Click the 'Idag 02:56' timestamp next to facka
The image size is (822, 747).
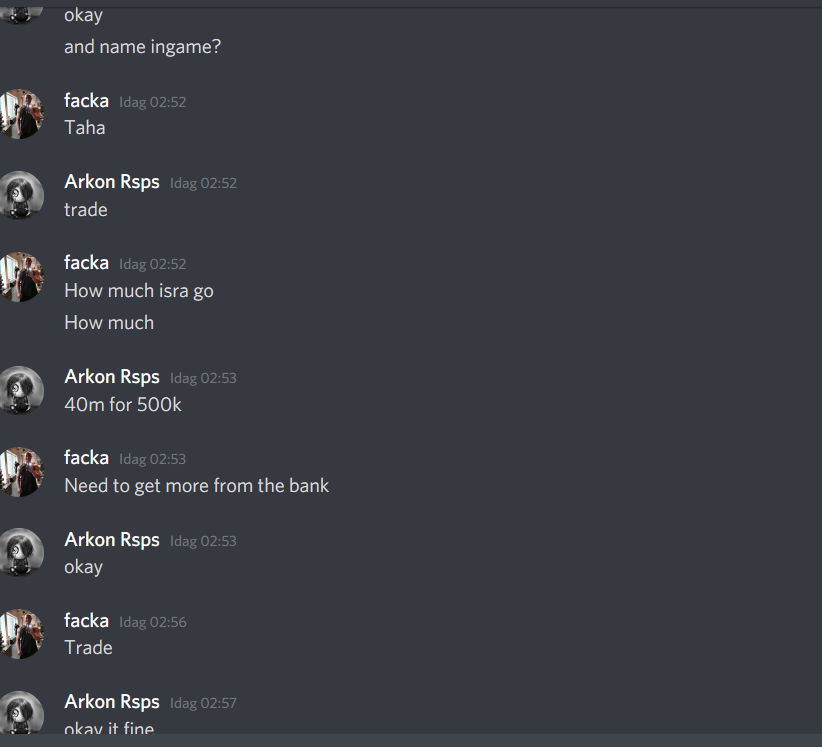153,622
